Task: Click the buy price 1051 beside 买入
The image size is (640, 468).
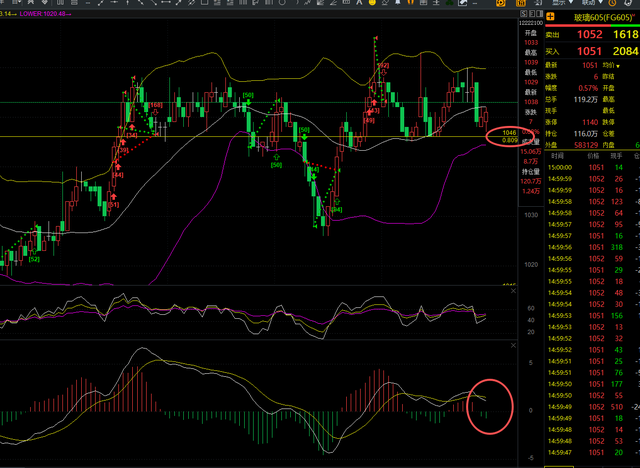Action: click(589, 51)
